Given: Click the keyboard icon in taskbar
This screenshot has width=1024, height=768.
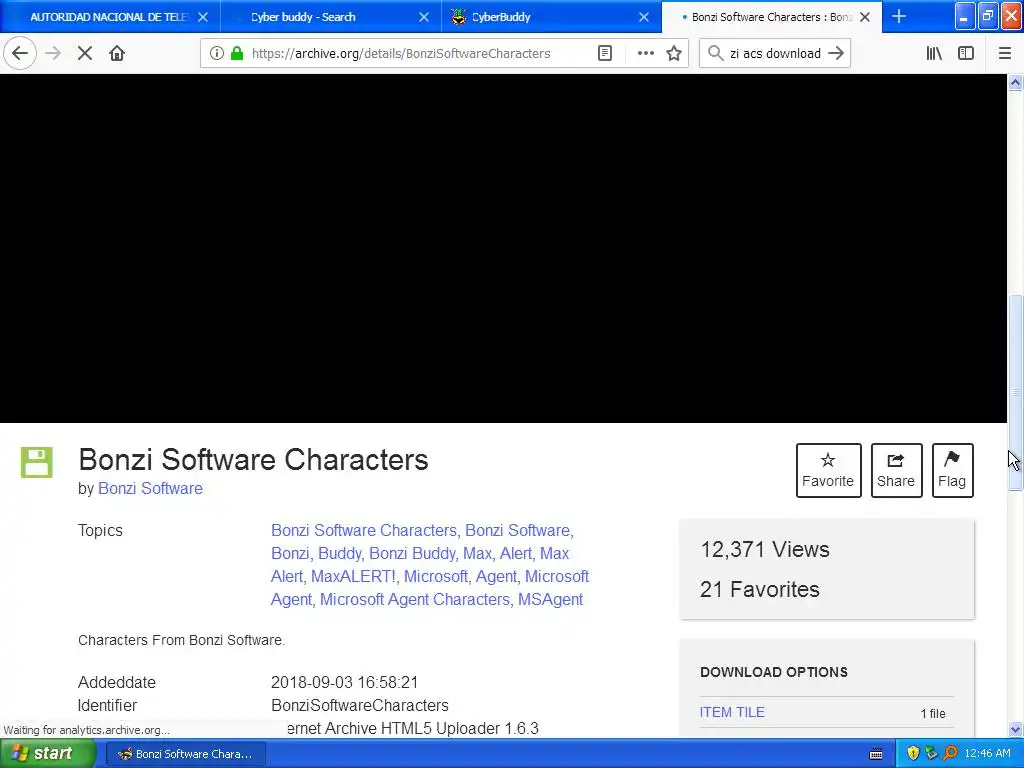Looking at the screenshot, I should (x=876, y=754).
